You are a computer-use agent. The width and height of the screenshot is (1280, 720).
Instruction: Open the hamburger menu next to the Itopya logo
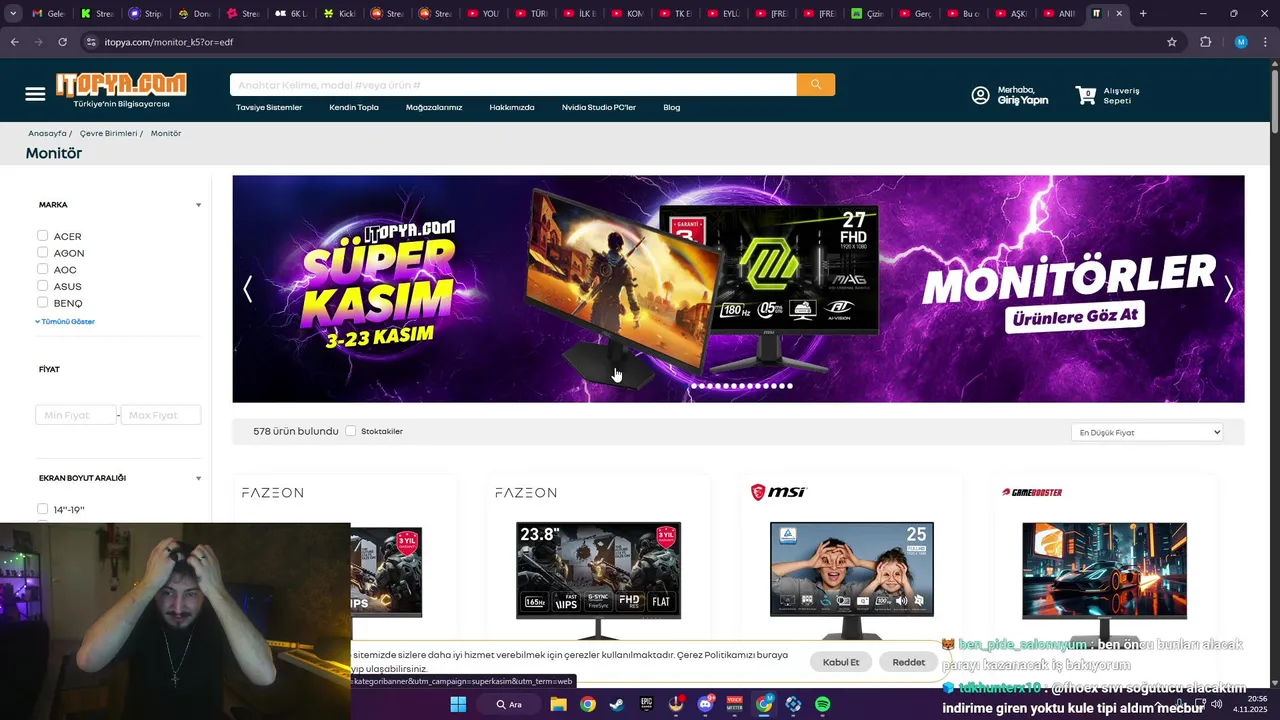35,94
